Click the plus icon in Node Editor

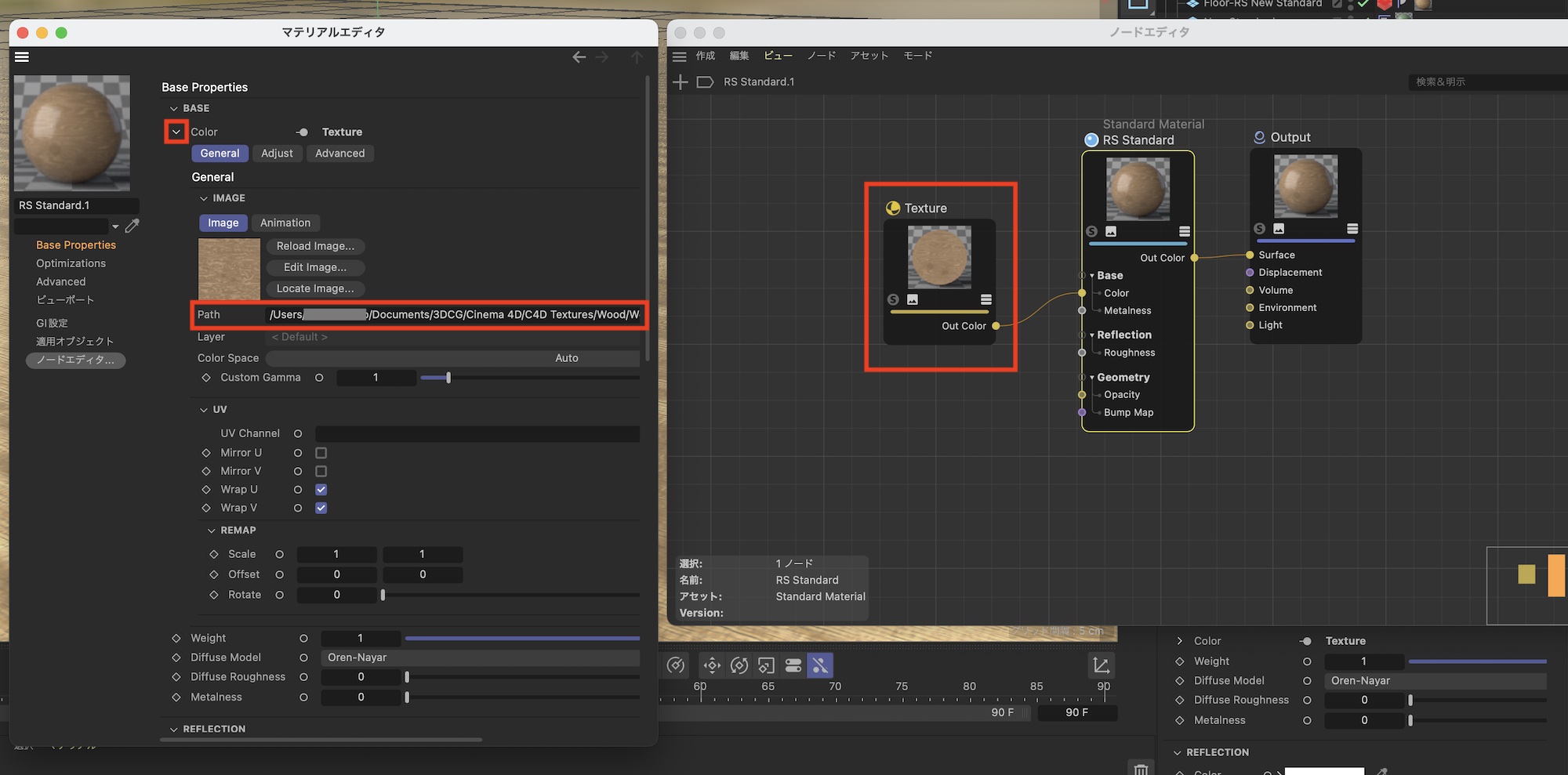coord(681,82)
